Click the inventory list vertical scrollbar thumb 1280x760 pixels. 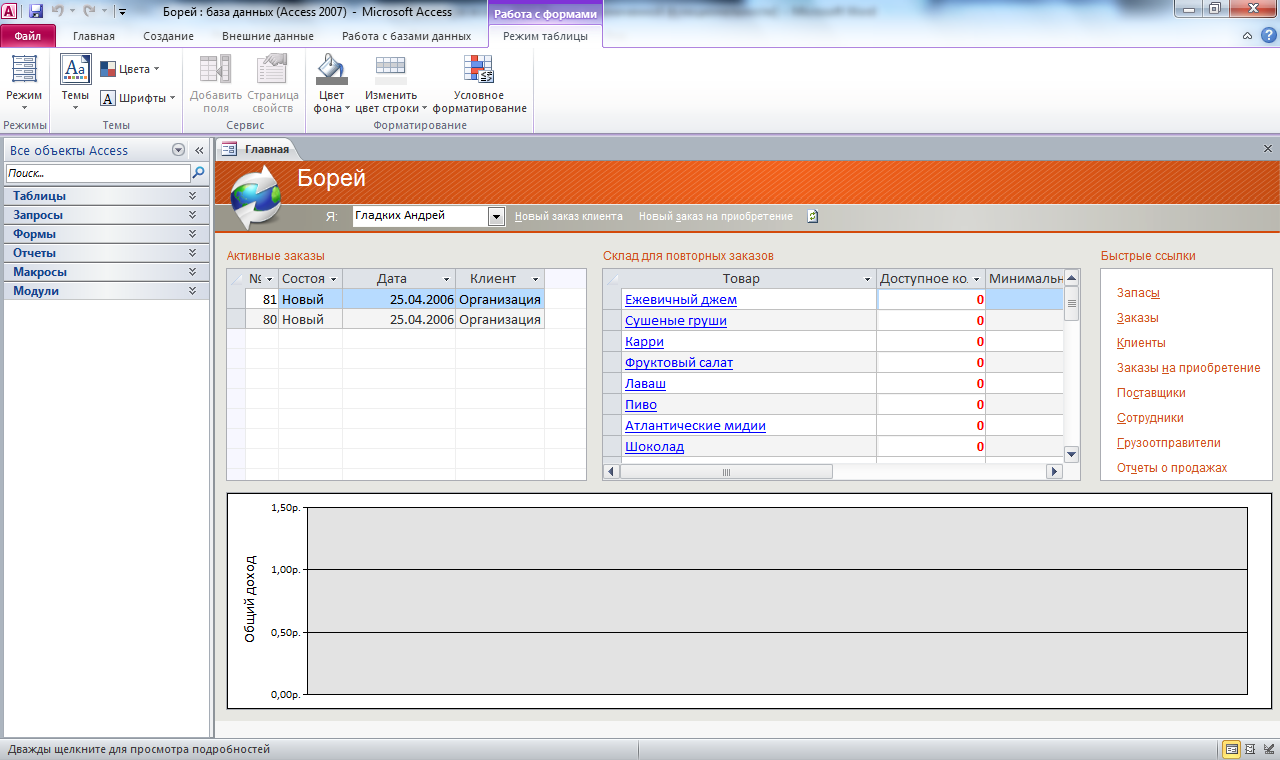1071,303
